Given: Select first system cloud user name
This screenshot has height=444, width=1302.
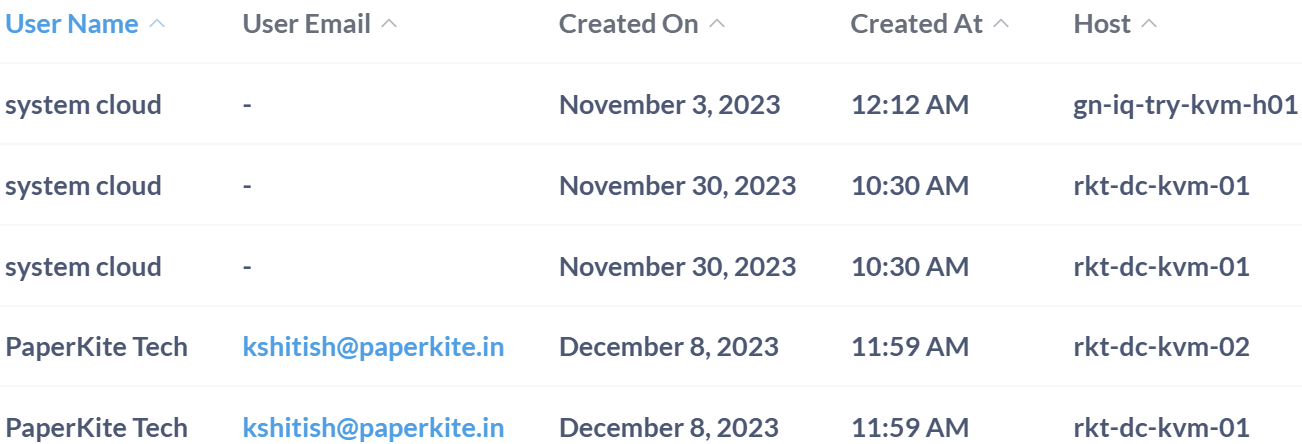Looking at the screenshot, I should click(x=83, y=105).
